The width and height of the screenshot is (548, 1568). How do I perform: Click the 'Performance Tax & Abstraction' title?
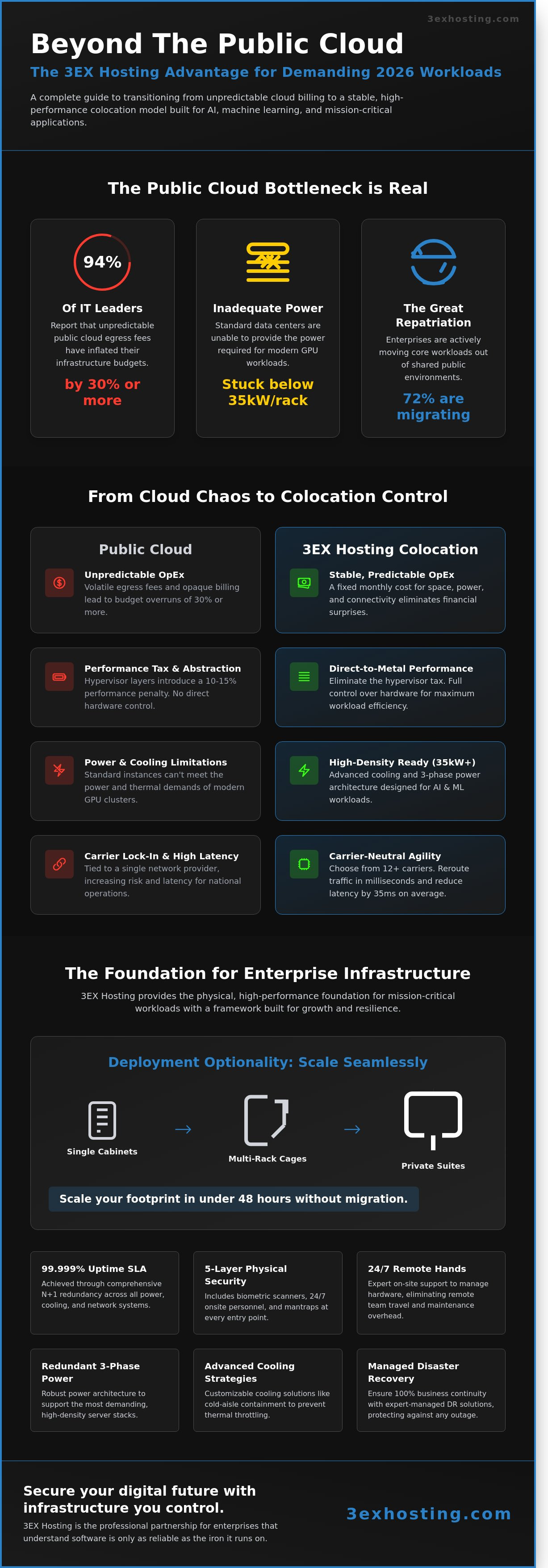coord(163,669)
